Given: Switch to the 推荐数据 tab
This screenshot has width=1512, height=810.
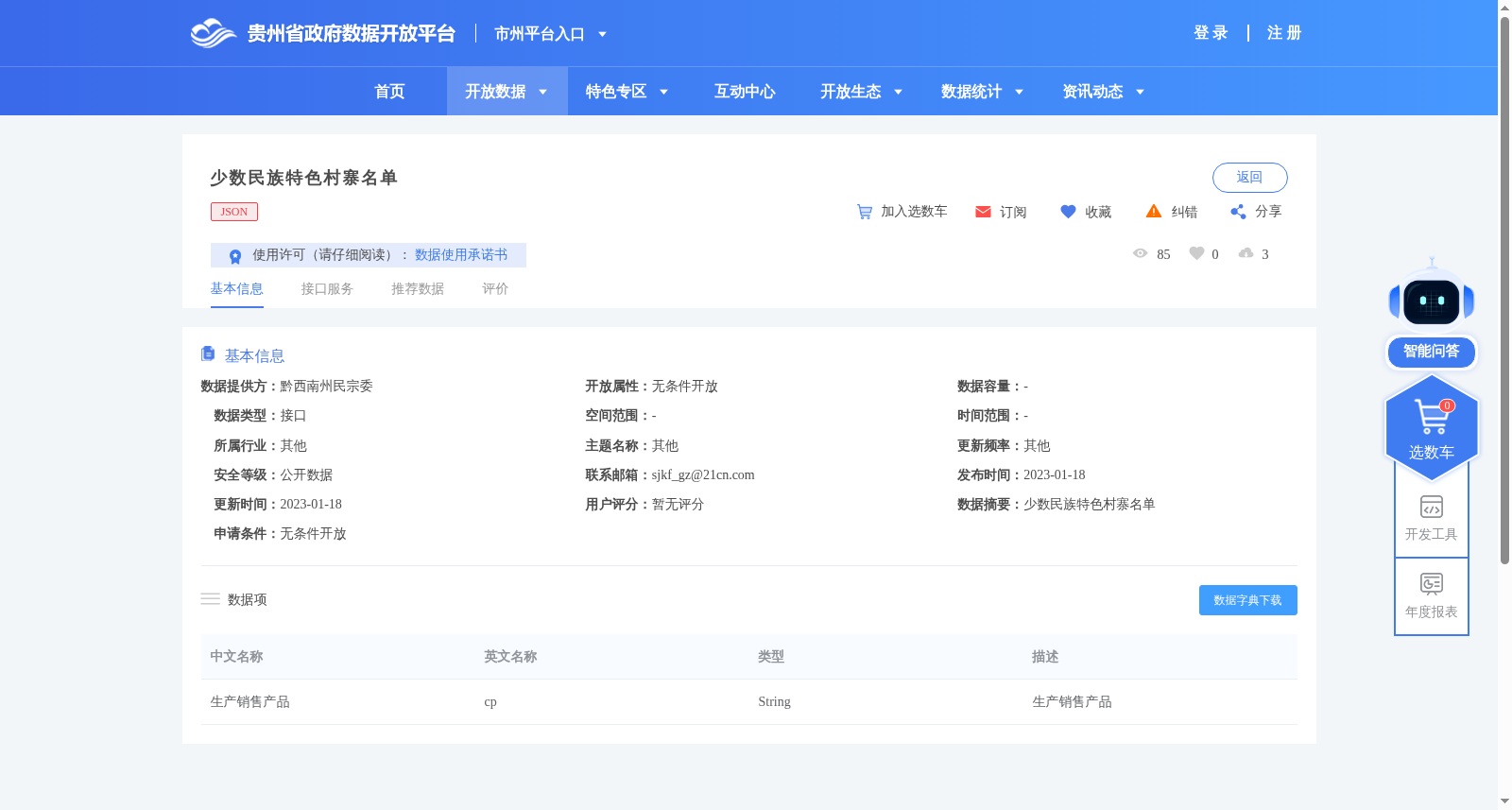Looking at the screenshot, I should [418, 289].
